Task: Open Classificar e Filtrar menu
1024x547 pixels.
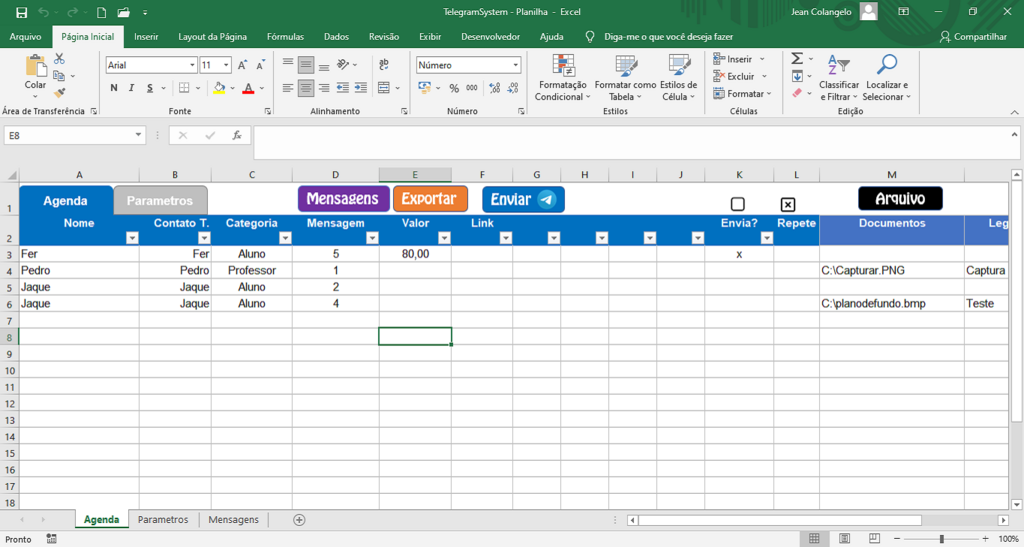Action: tap(839, 78)
